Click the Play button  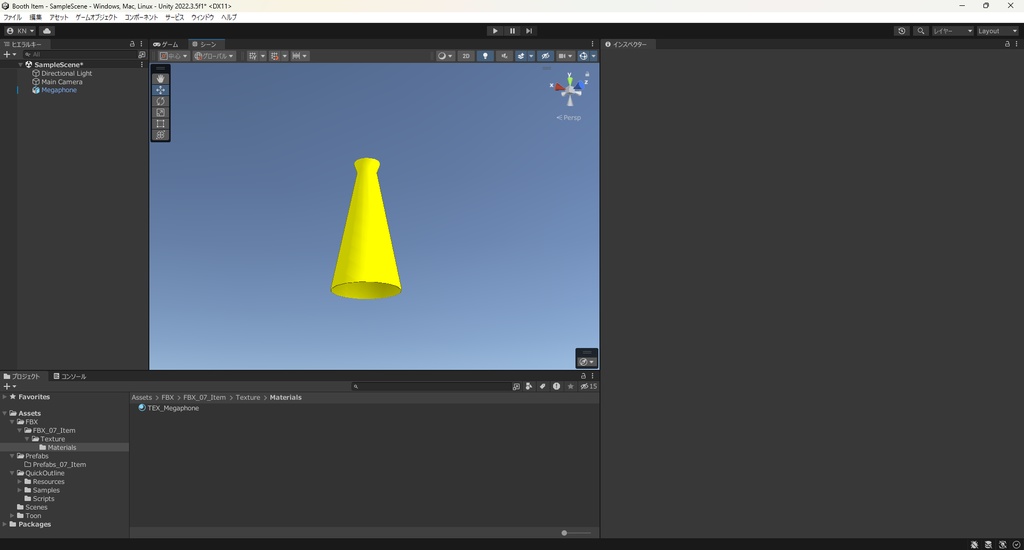tap(495, 31)
